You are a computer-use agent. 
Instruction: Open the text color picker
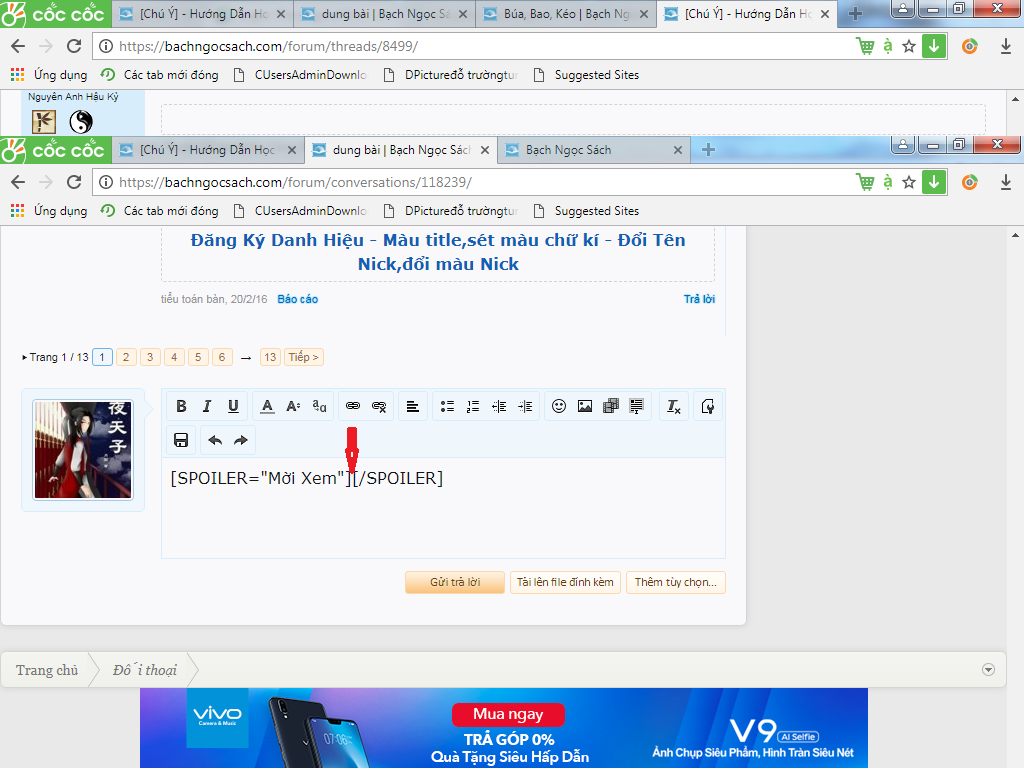(267, 406)
